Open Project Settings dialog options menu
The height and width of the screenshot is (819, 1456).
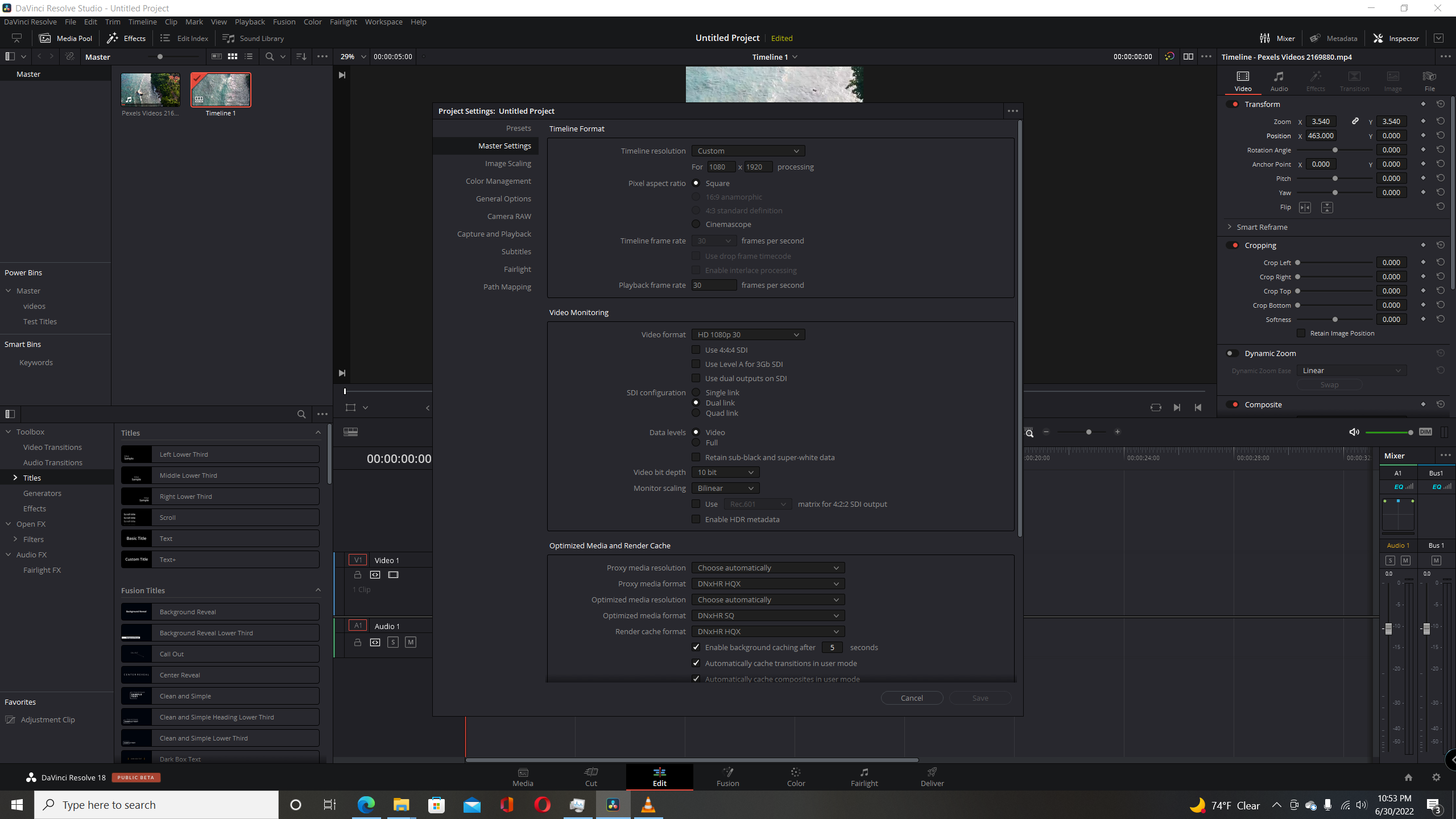click(1012, 111)
